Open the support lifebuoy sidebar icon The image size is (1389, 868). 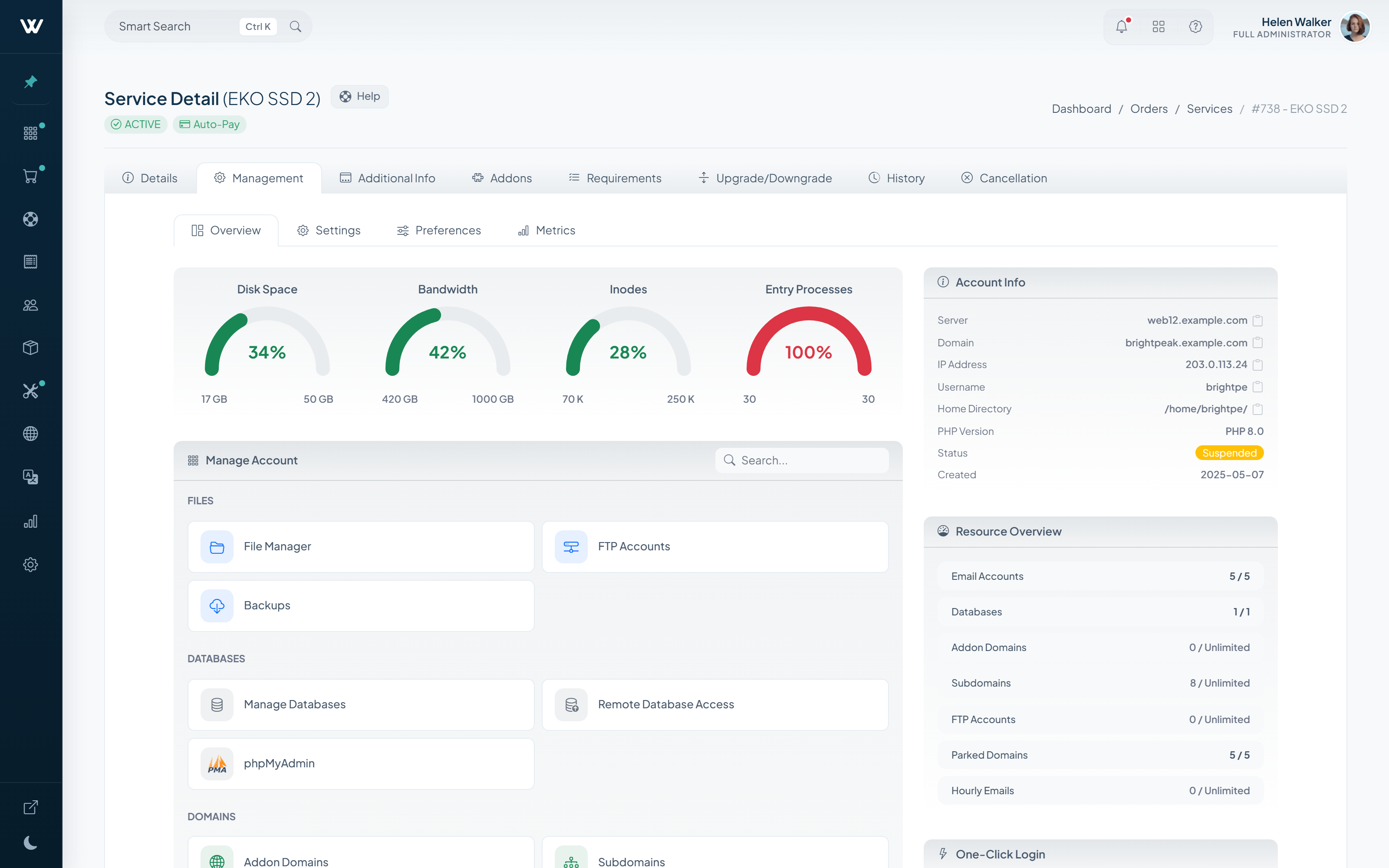31,219
